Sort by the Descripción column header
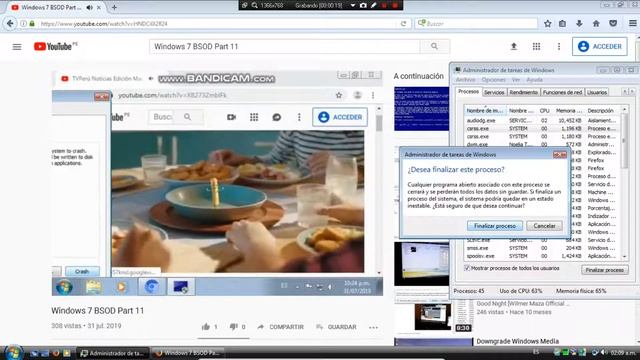This screenshot has width=640, height=360. [602, 111]
